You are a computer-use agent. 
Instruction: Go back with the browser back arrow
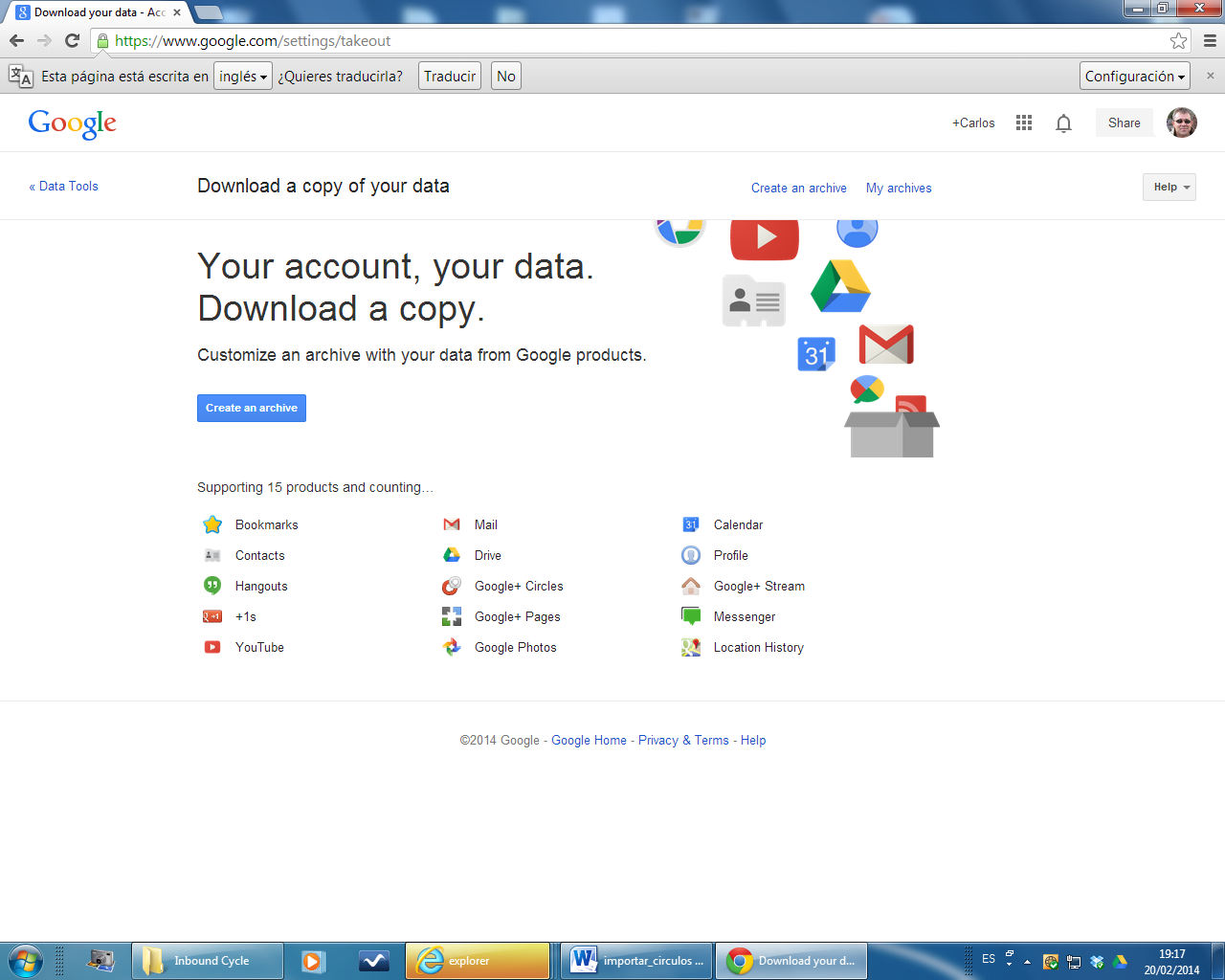(16, 40)
